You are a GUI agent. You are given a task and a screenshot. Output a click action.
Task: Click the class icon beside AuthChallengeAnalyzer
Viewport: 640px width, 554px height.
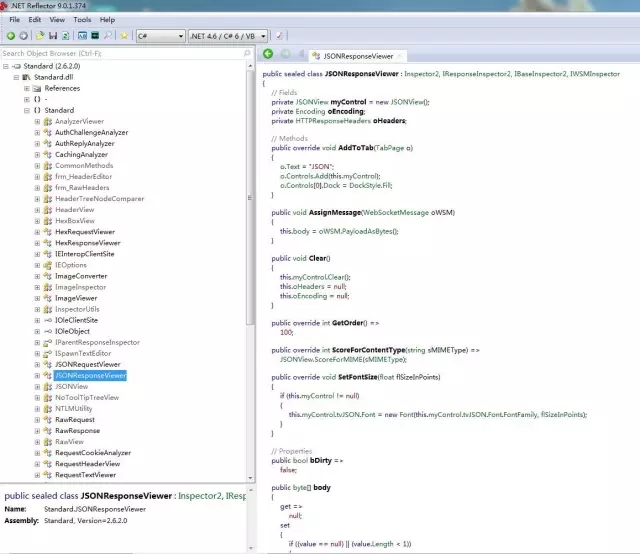tap(48, 132)
